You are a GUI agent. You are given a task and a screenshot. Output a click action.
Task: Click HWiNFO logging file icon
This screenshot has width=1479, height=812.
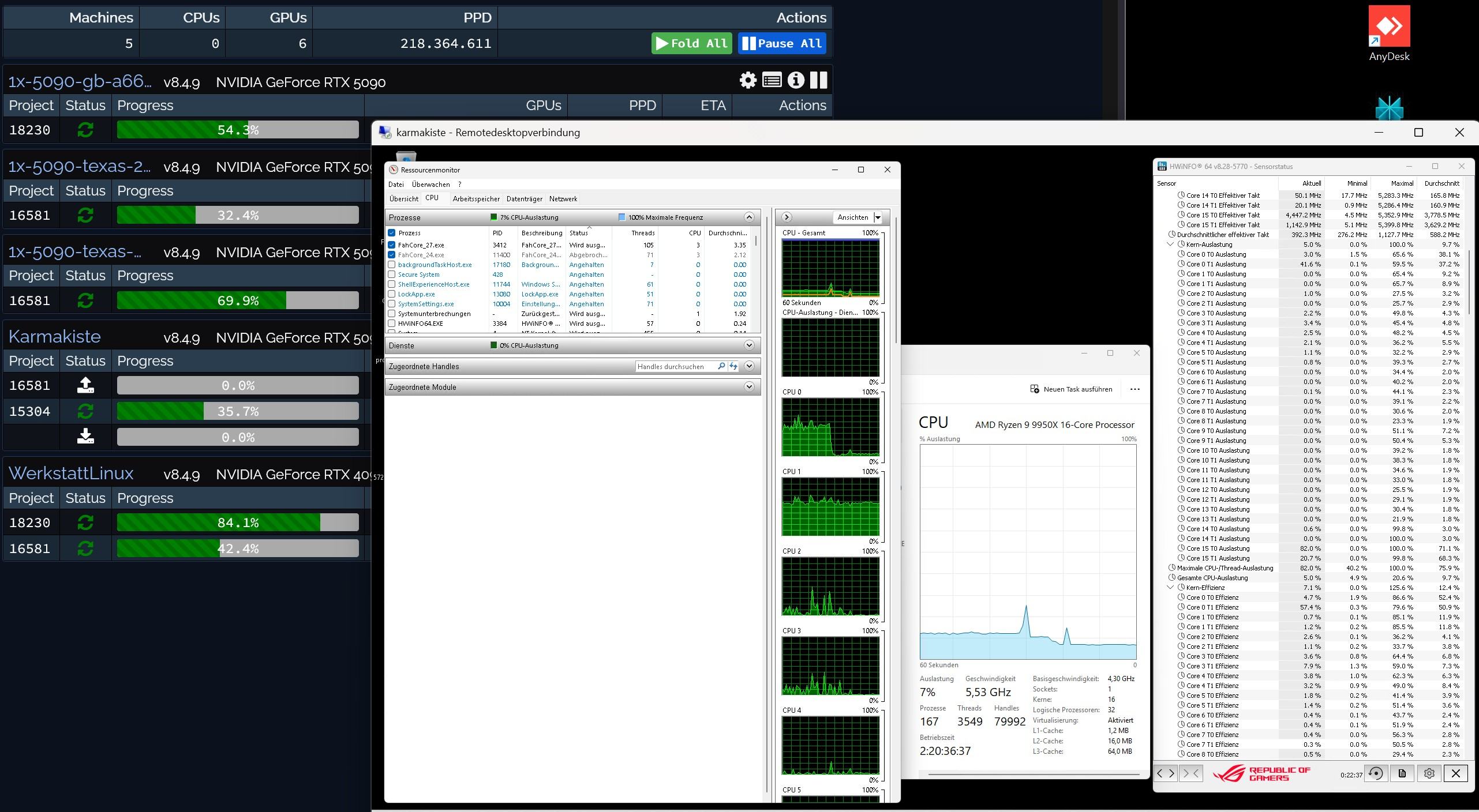click(x=1402, y=774)
